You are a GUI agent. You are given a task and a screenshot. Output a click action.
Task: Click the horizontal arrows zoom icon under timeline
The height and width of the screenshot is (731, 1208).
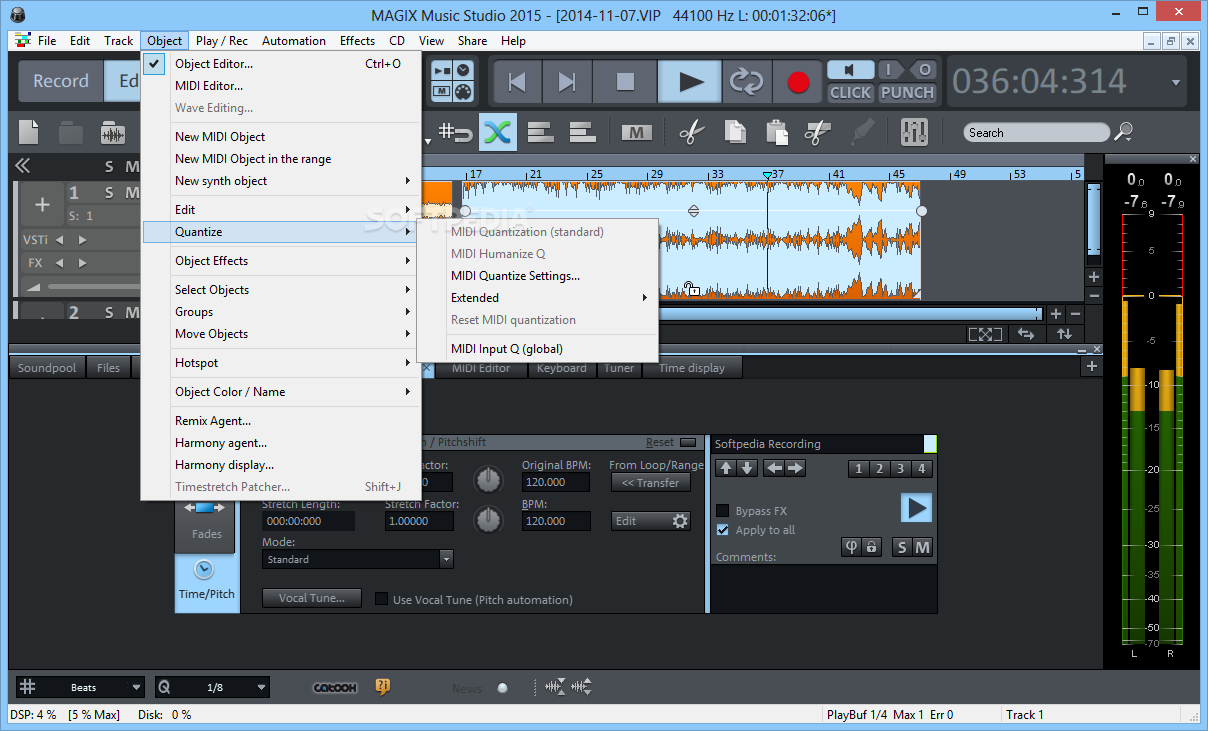pyautogui.click(x=1025, y=334)
